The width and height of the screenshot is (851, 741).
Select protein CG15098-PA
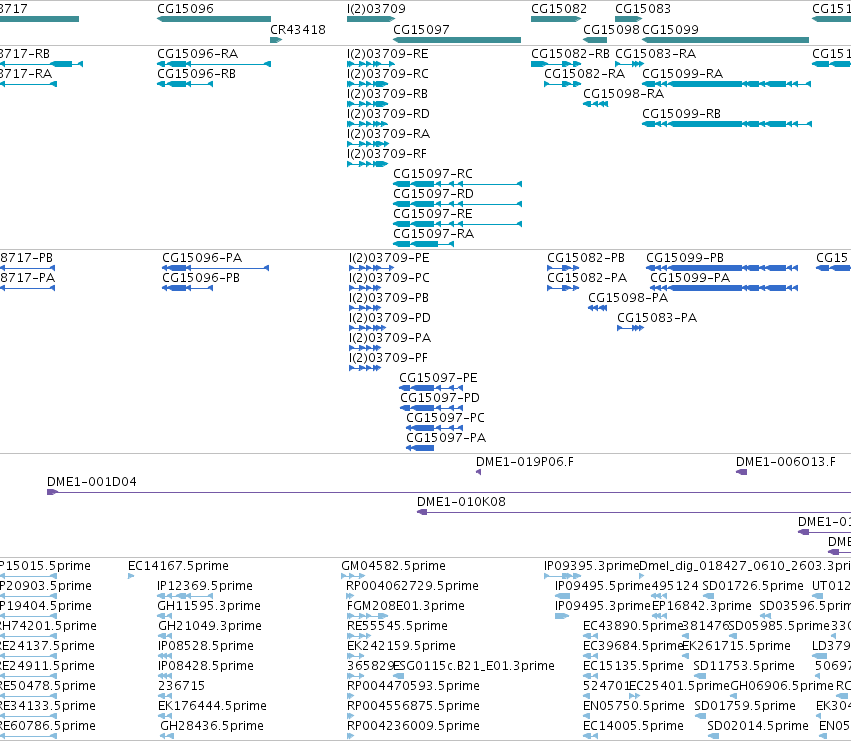pos(628,298)
